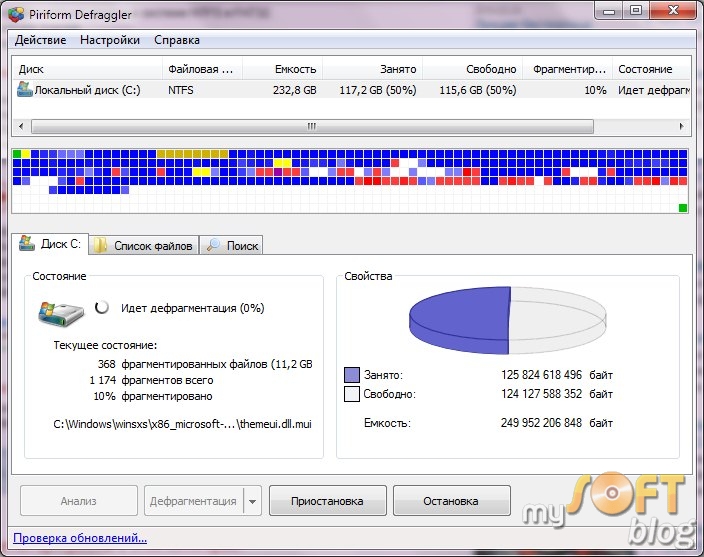Sort by the Фрагментир... column header
704x557 pixels.
click(568, 69)
